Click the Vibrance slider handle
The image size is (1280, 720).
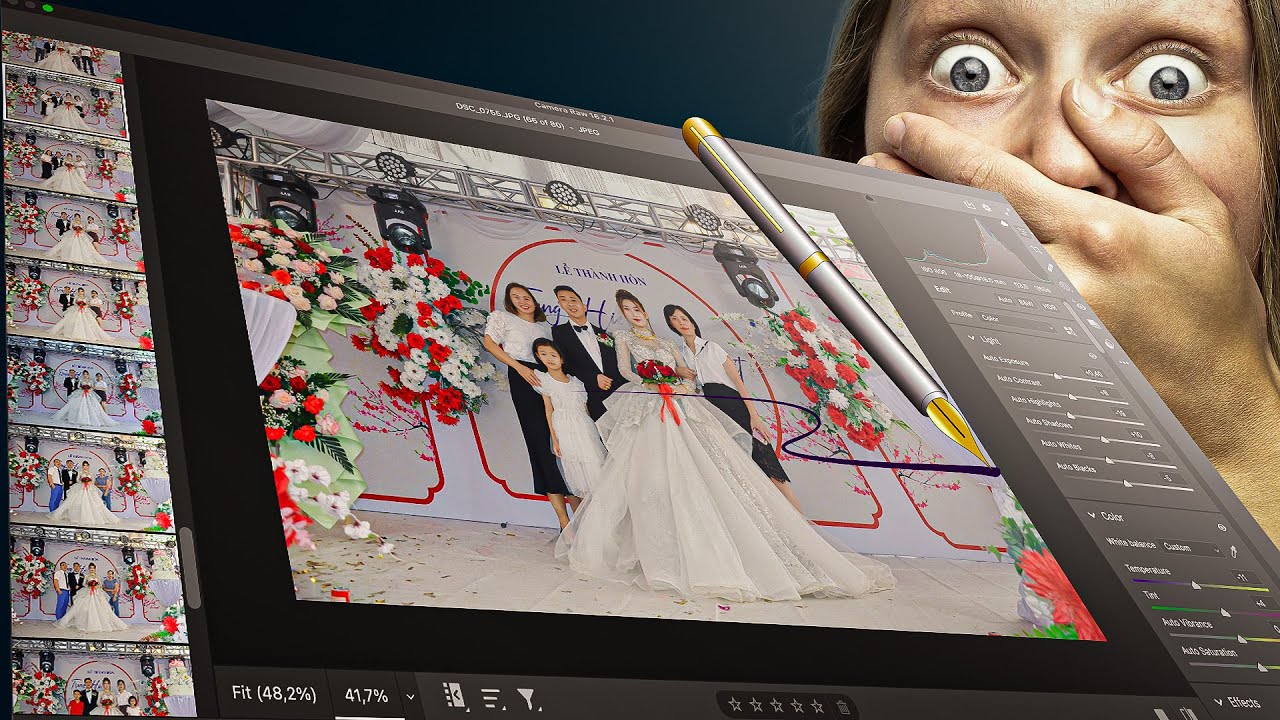pos(1242,639)
